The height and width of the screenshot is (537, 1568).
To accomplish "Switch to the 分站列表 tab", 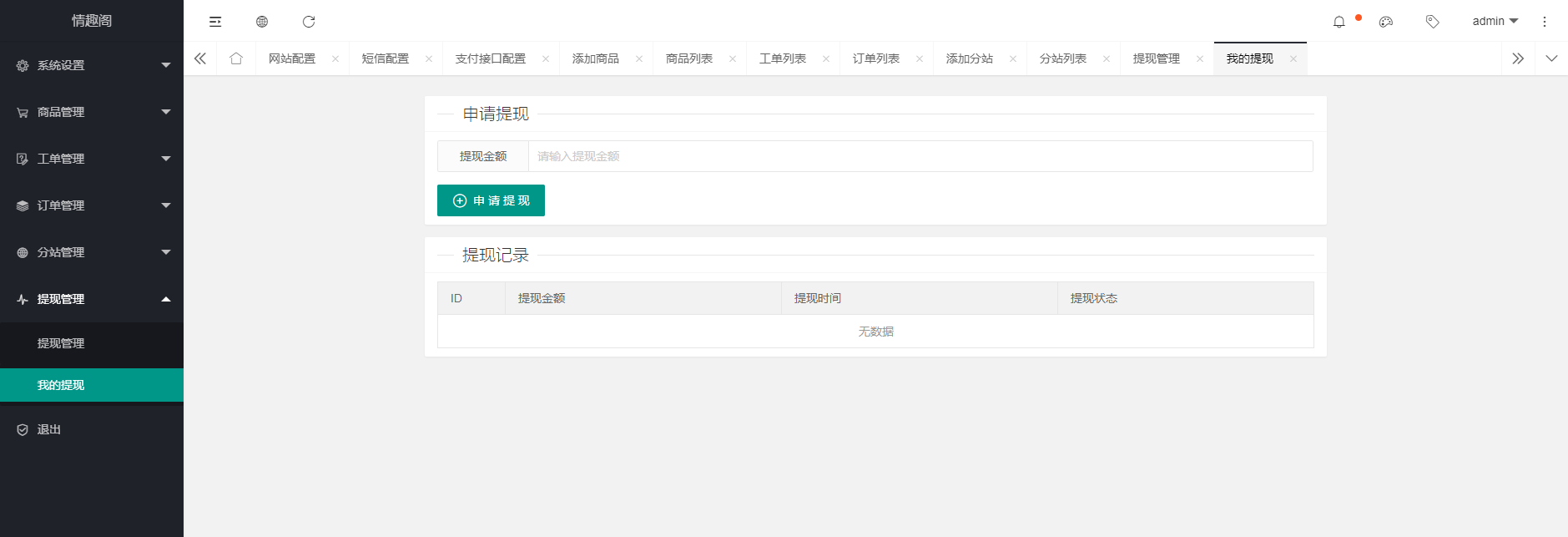I will point(1063,58).
